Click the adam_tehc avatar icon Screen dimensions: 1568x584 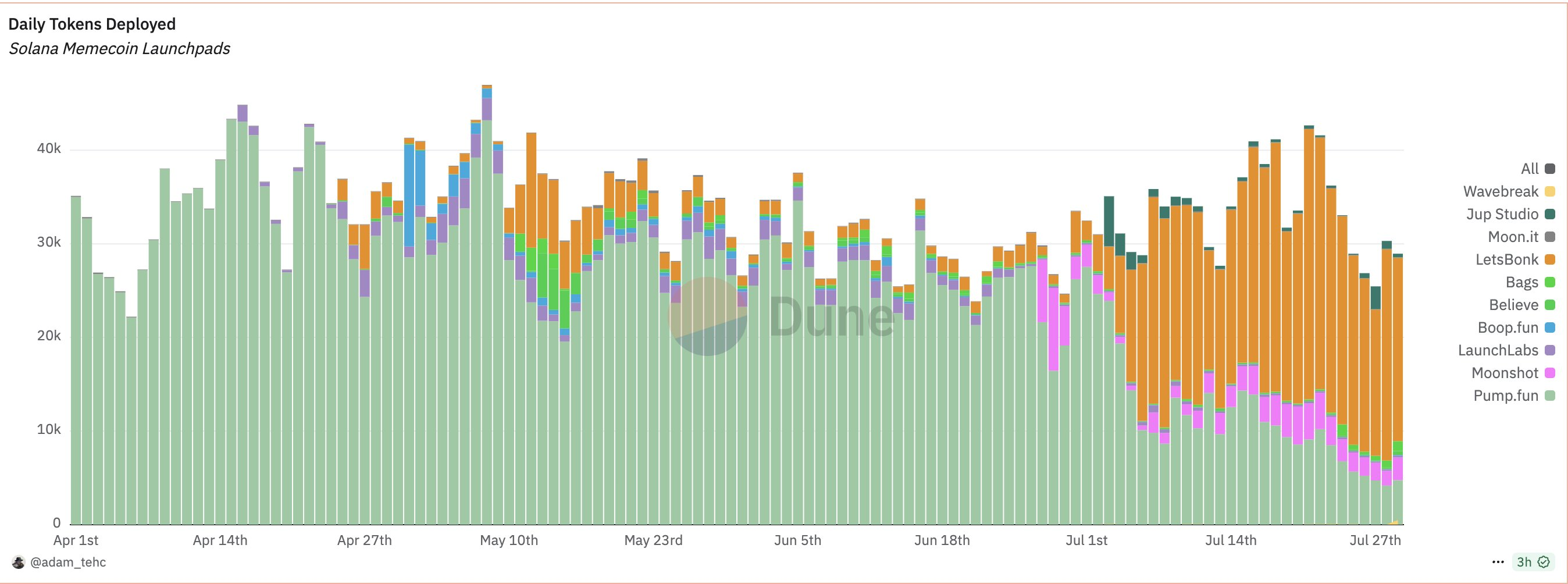pyautogui.click(x=18, y=562)
